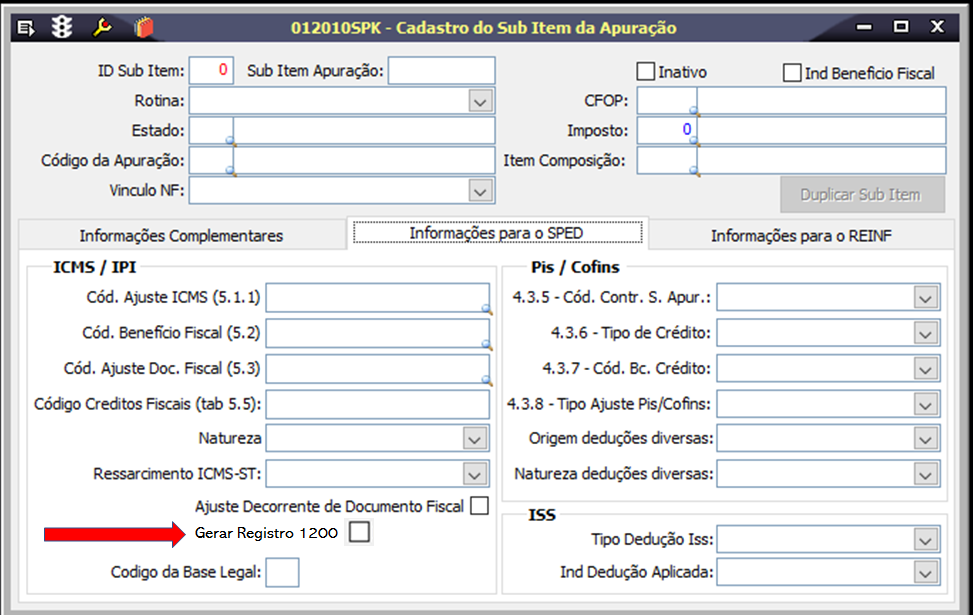
Task: Enable Ind Beneficio Fiscal checkbox
Action: [x=792, y=73]
